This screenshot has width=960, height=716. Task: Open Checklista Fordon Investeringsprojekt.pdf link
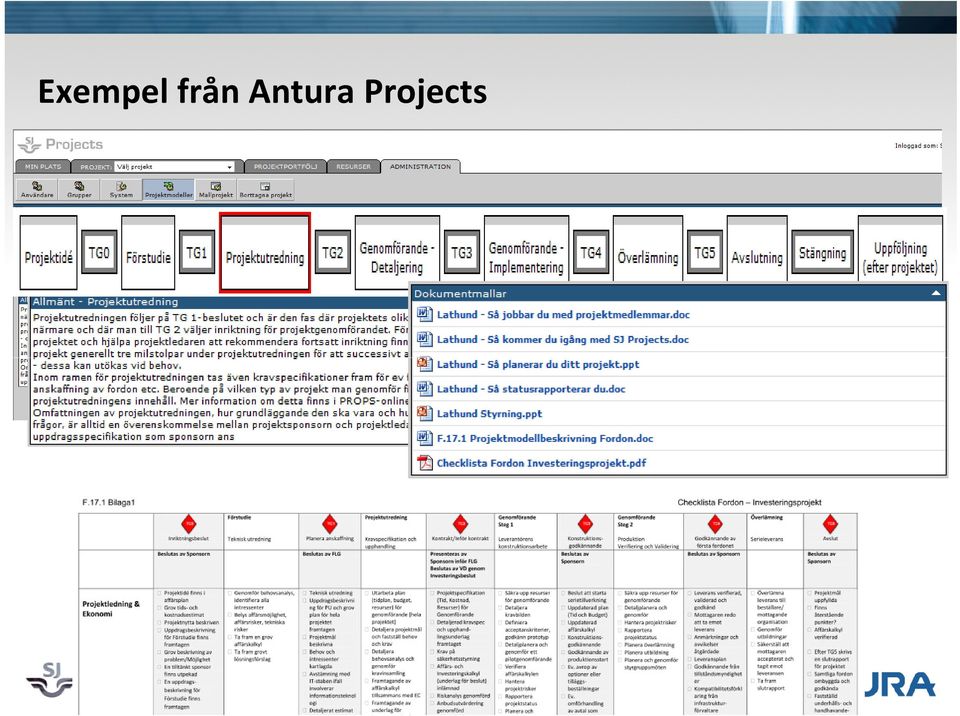(x=541, y=463)
